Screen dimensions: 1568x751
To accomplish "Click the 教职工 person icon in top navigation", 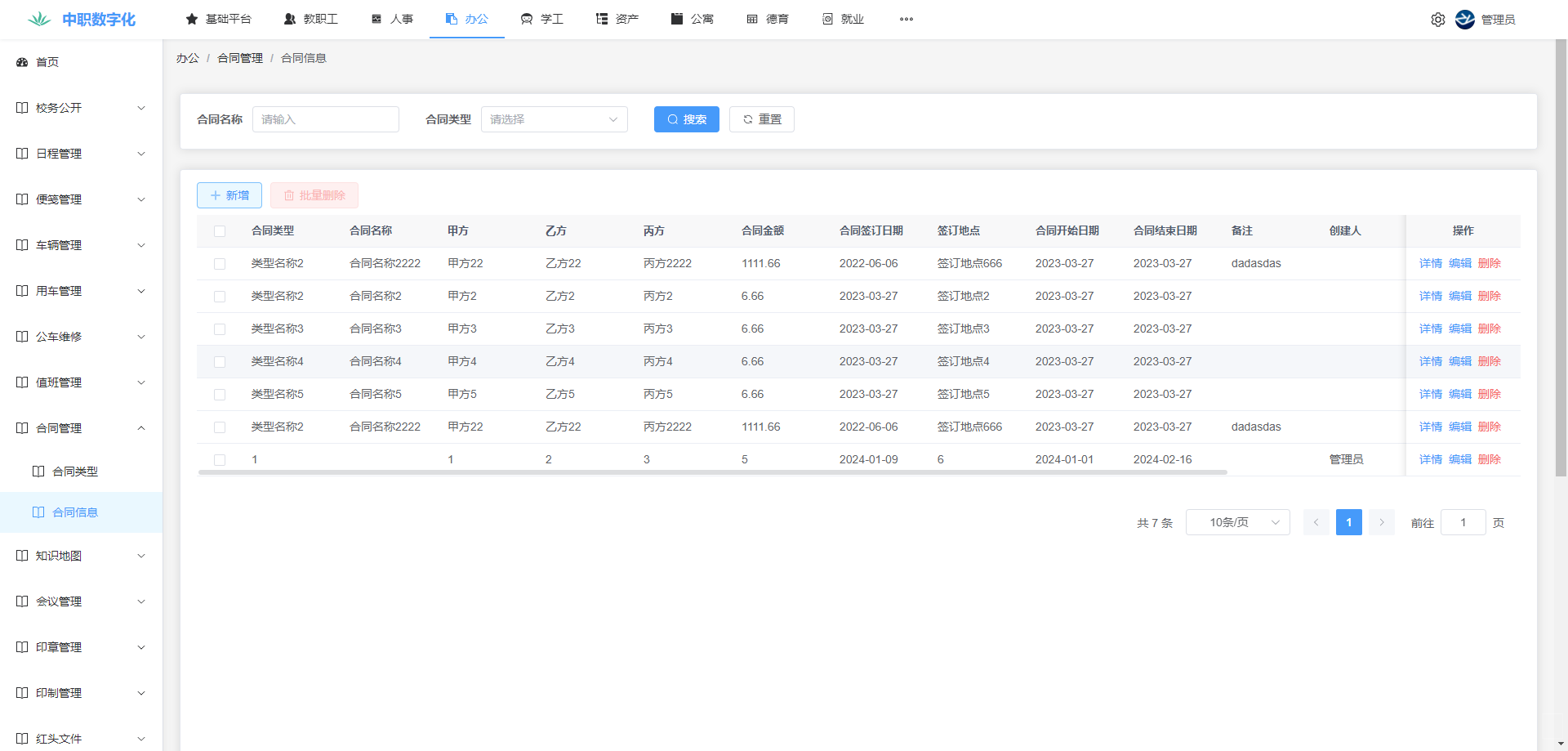I will coord(290,19).
